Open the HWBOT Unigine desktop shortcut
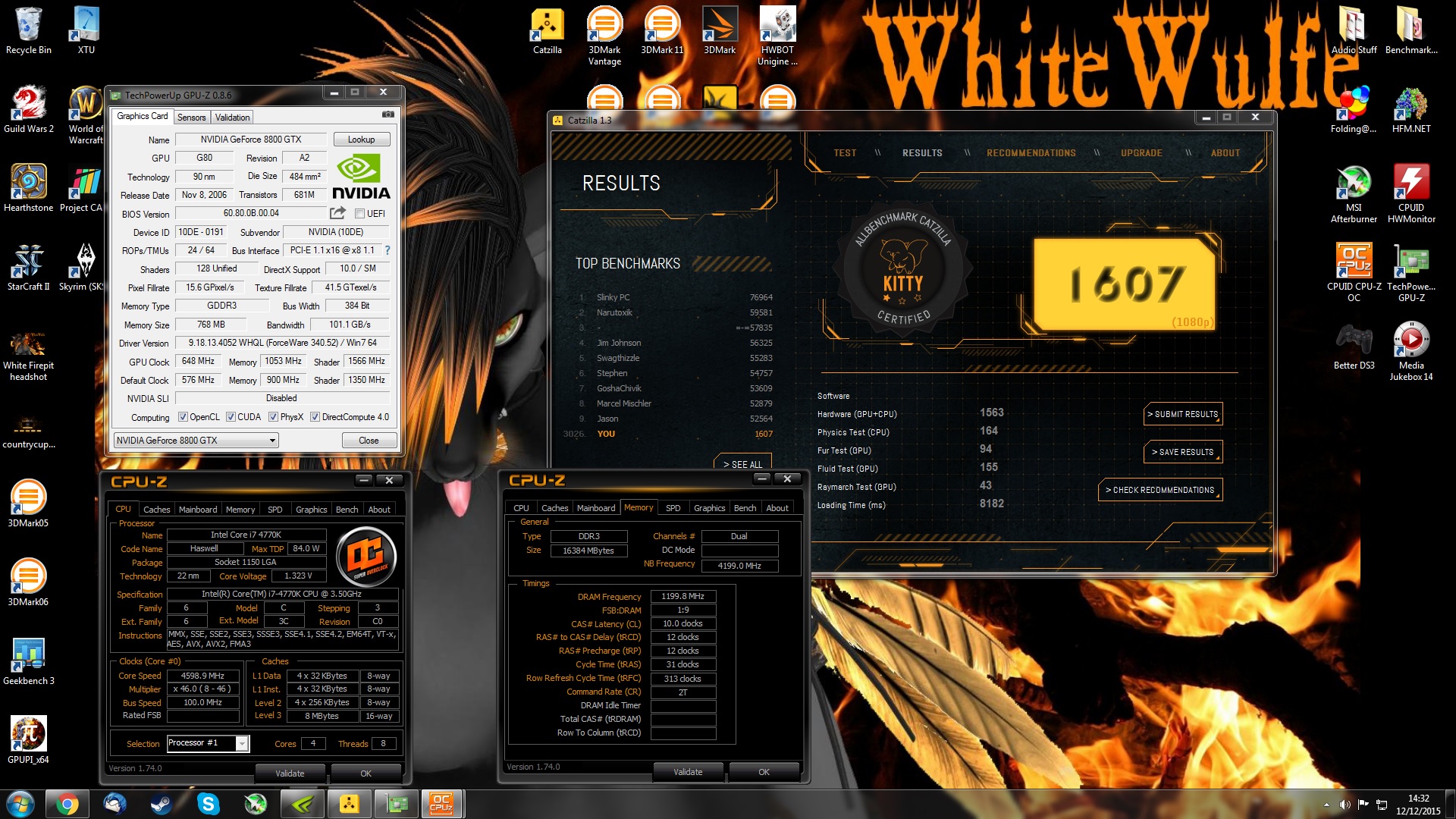Screen dimensions: 1456x819 click(777, 36)
